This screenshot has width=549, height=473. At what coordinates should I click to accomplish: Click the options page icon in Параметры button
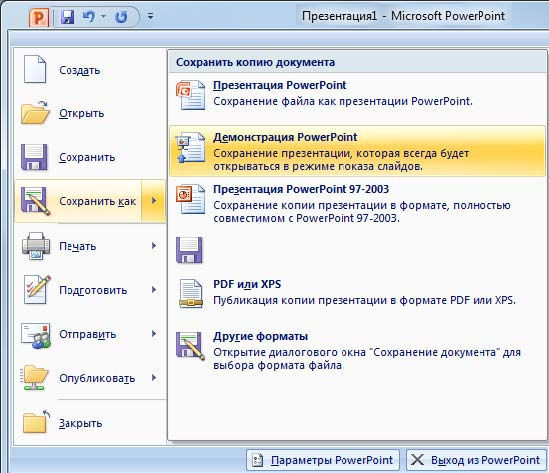pyautogui.click(x=257, y=460)
